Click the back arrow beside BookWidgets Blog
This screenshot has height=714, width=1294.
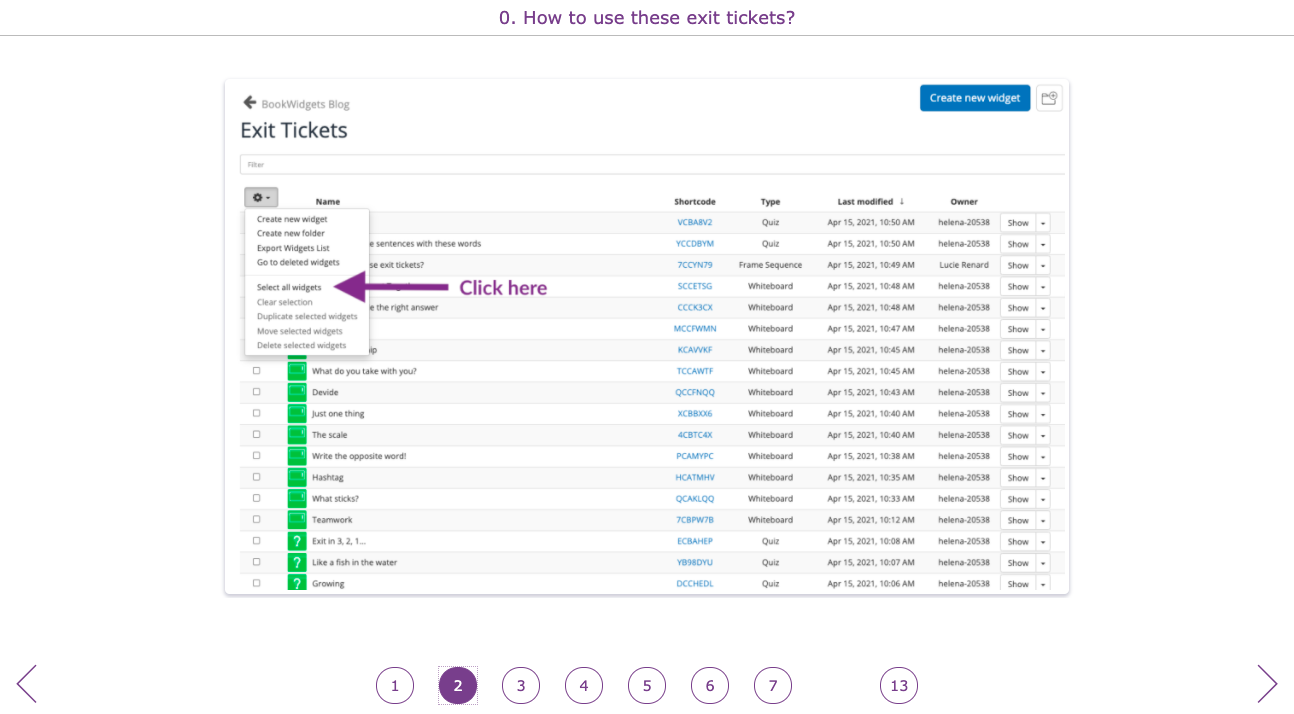[249, 101]
